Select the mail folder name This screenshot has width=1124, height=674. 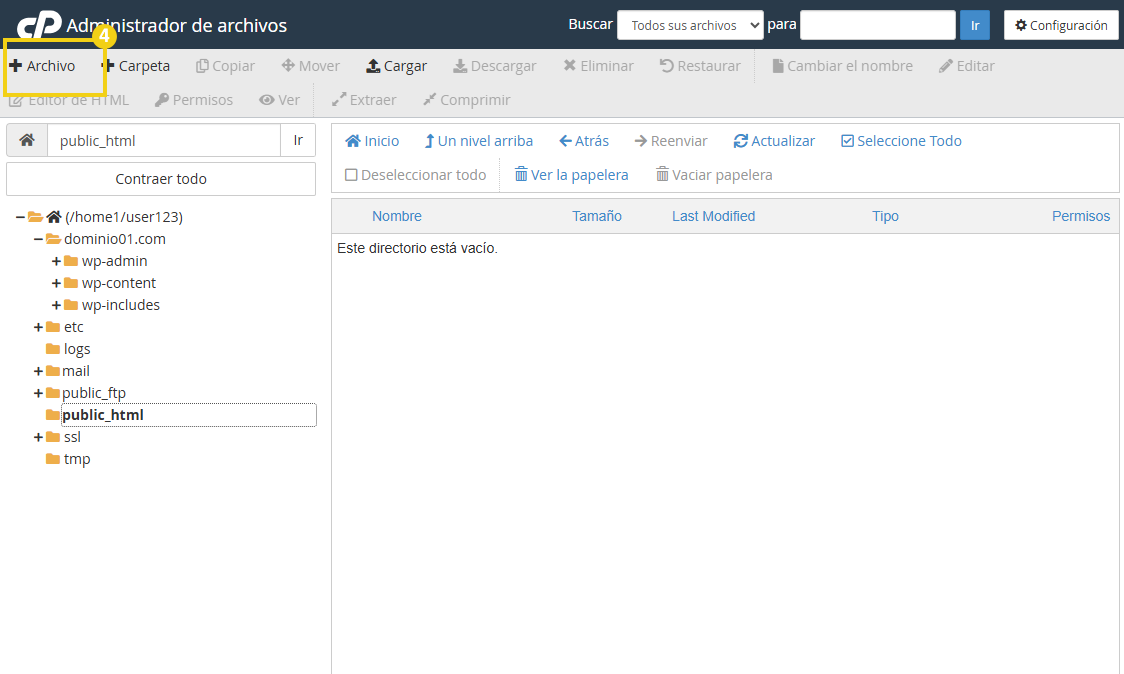coord(75,371)
